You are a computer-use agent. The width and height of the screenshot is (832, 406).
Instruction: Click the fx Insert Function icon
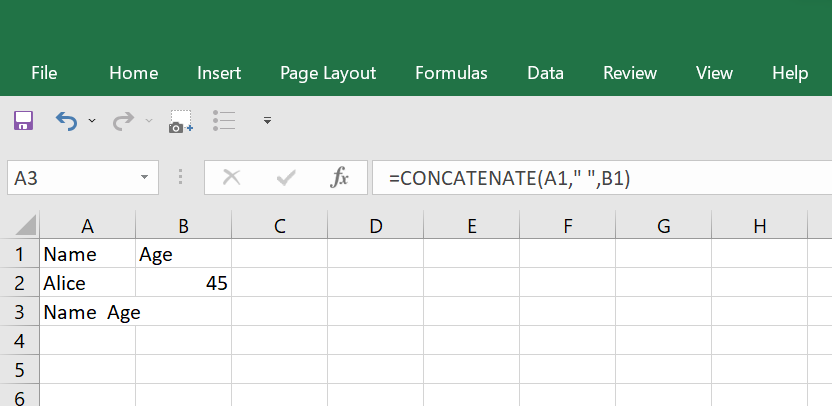pos(339,178)
